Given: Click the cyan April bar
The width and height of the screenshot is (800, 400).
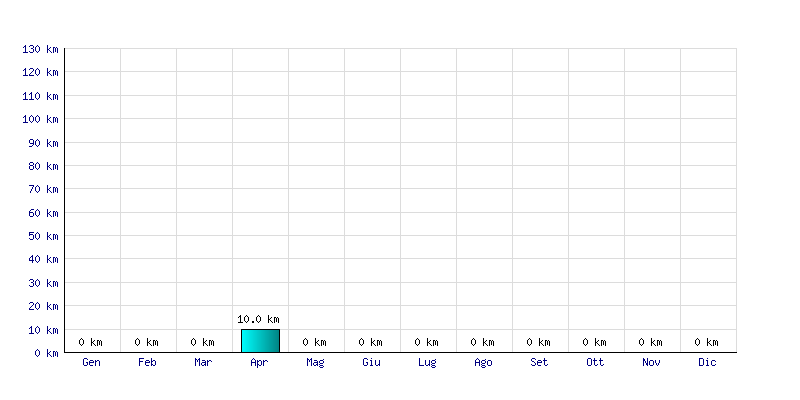Looking at the screenshot, I should pyautogui.click(x=260, y=341).
